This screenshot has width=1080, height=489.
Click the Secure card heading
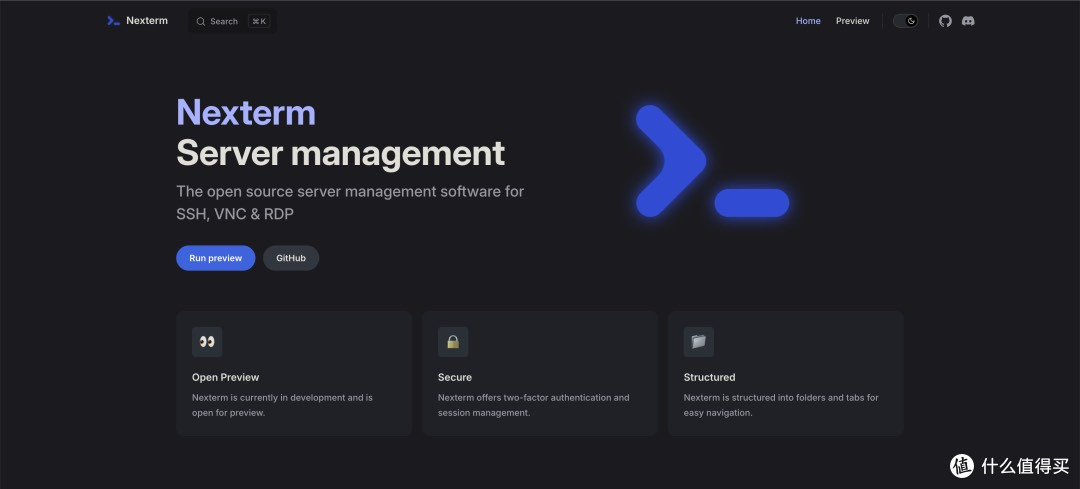pos(455,377)
